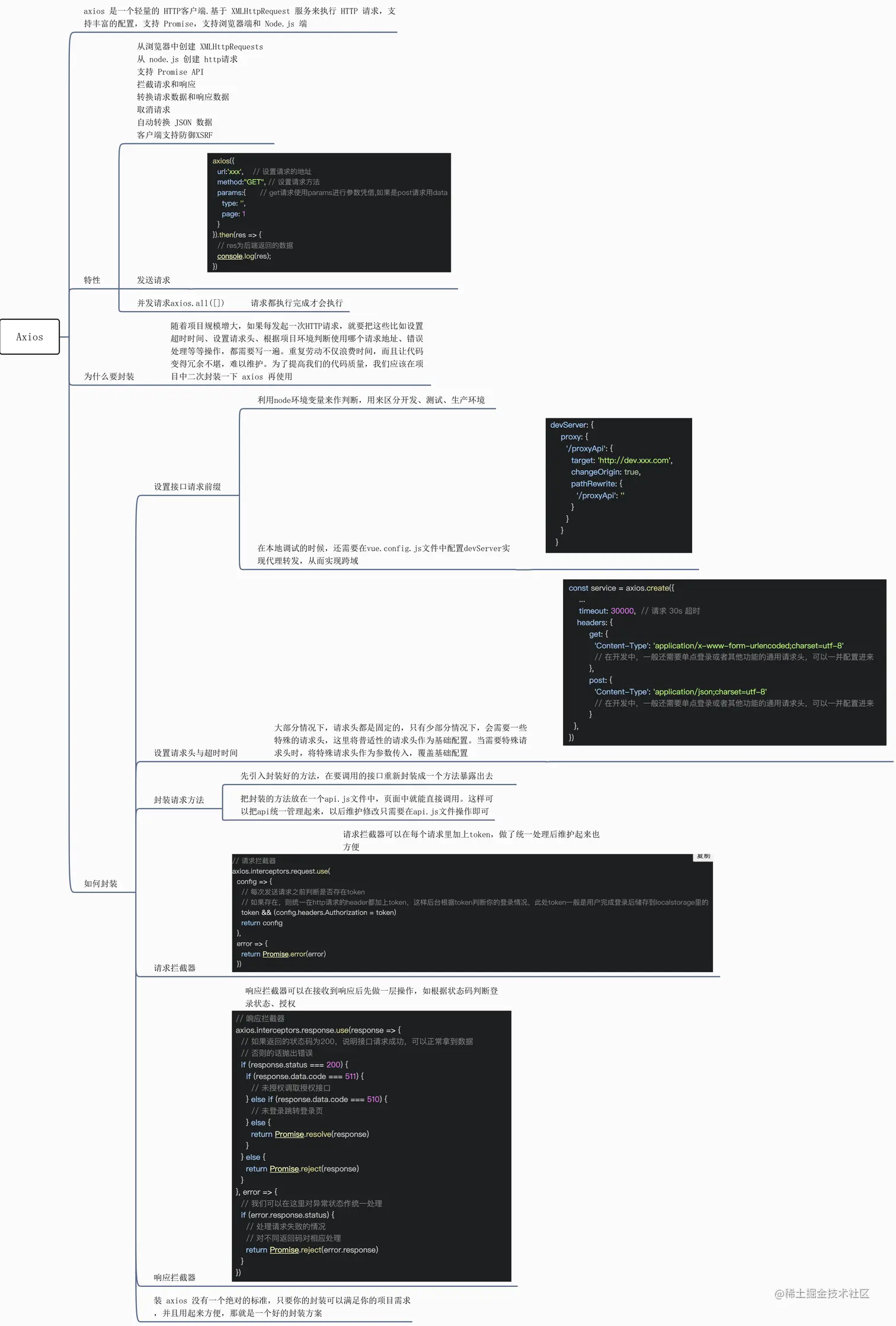This screenshot has width=896, height=1326.
Task: Click the closing note beginning '装 axios 没有一个绝对的标准'
Action: point(282,1308)
